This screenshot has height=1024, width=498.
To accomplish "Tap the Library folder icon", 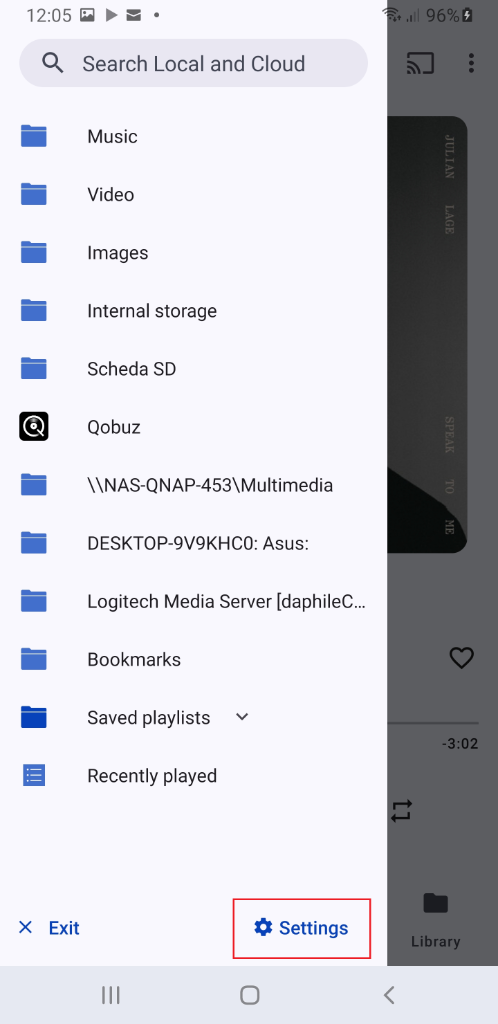I will [435, 904].
